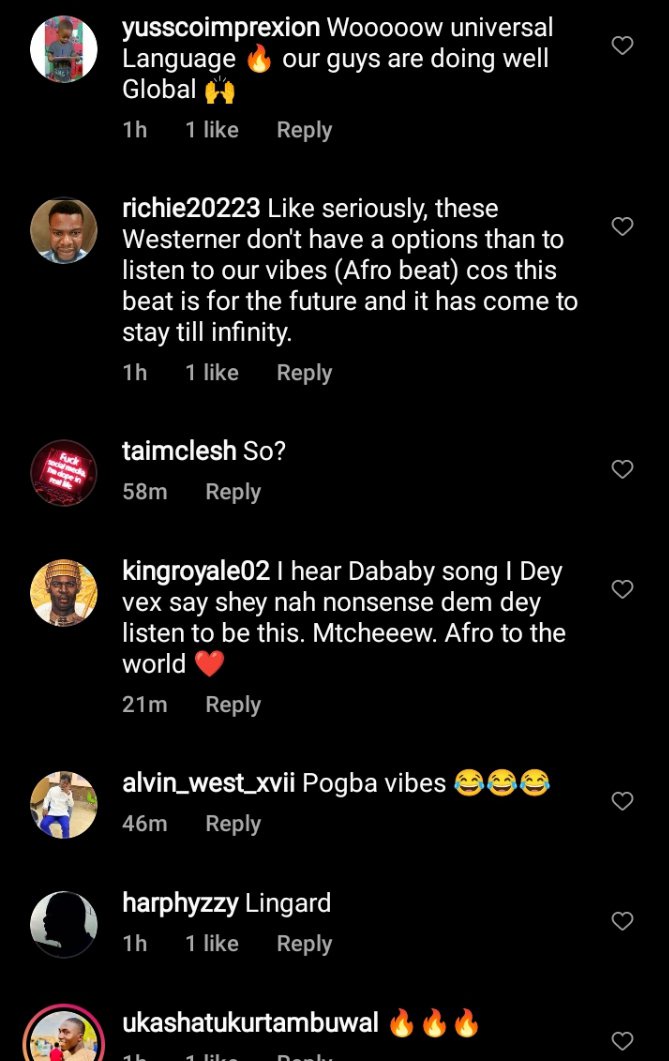Image resolution: width=669 pixels, height=1061 pixels.
Task: Reply to yusscoimprexion's comment
Action: pos(304,130)
